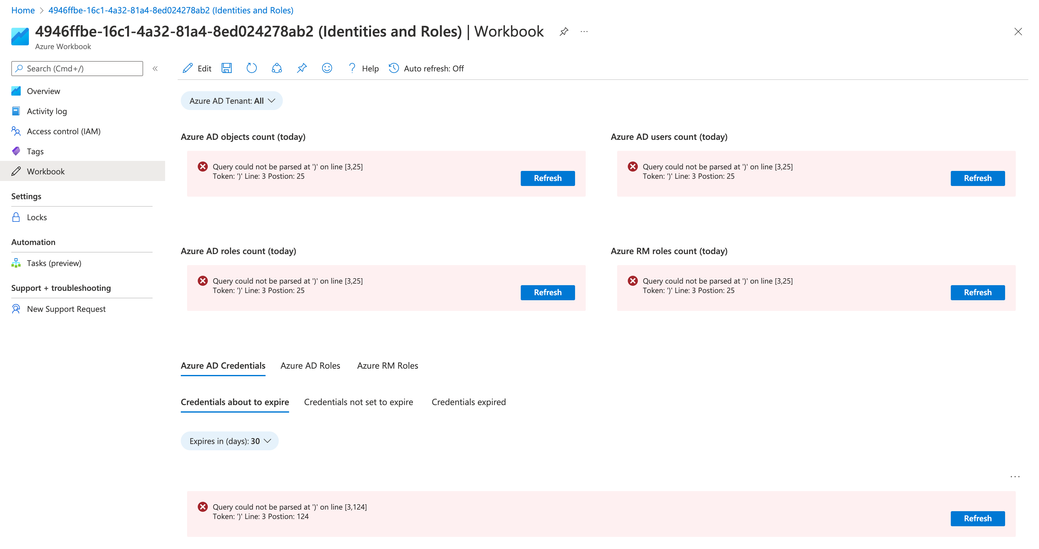Click error icon in Azure RM roles count
1039x549 pixels.
click(x=633, y=281)
